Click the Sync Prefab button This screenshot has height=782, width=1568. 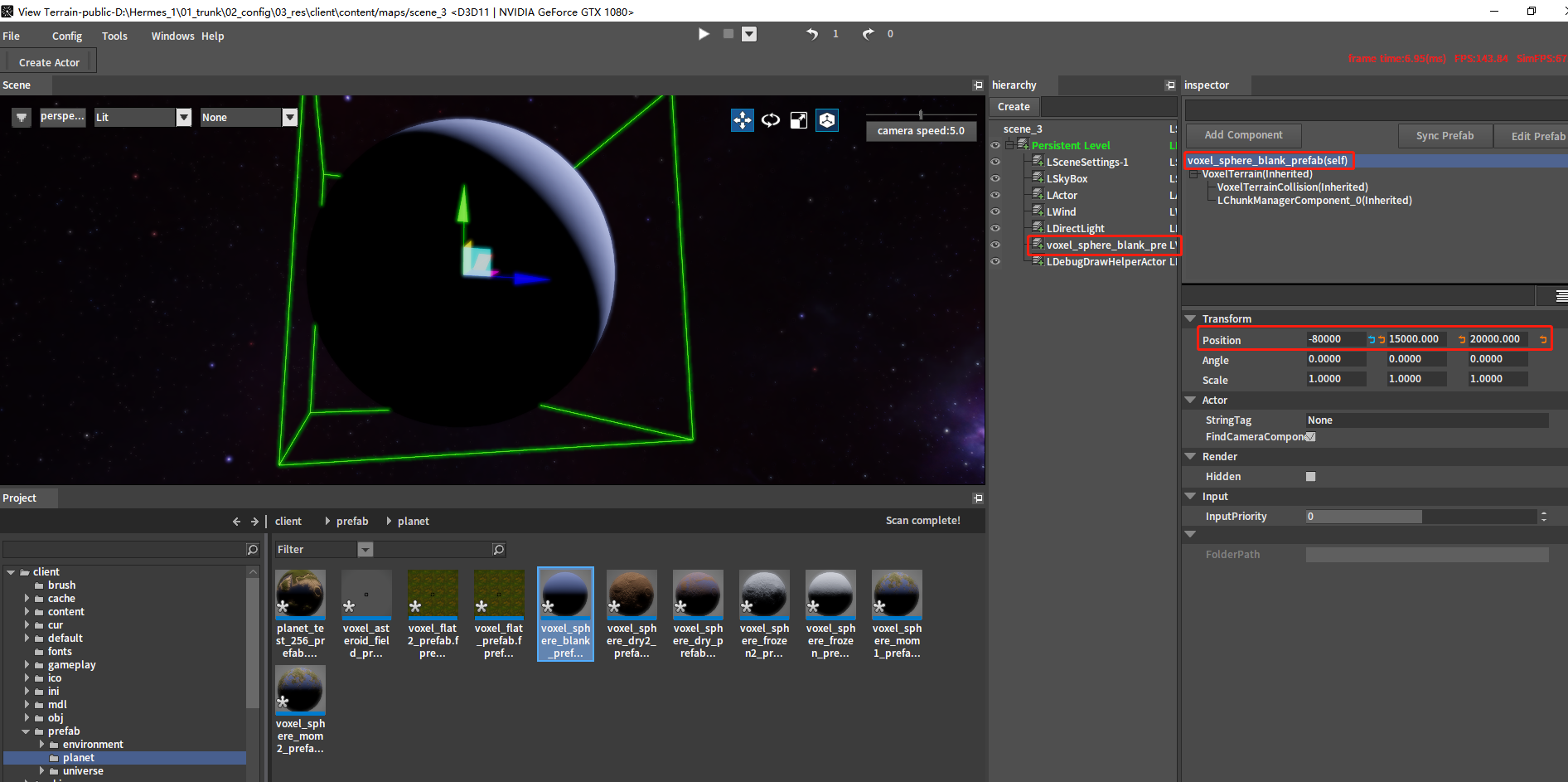[x=1445, y=136]
